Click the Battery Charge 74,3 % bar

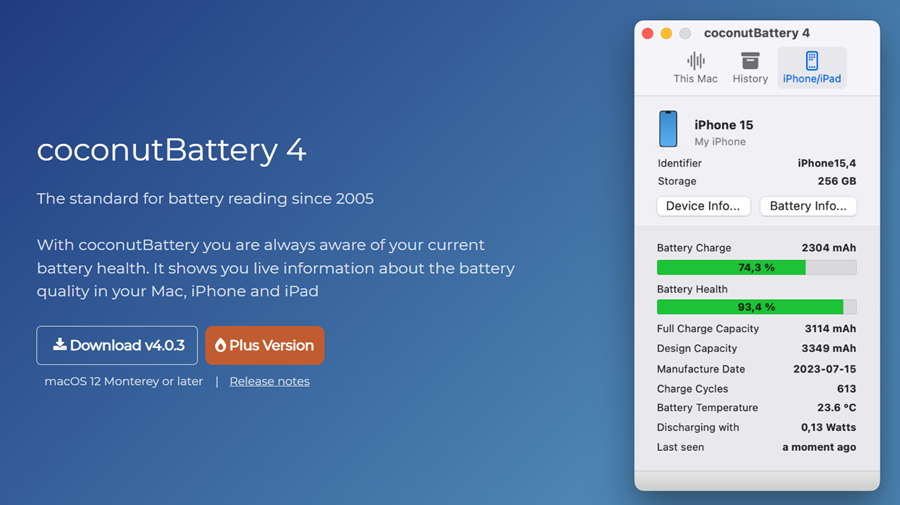point(757,267)
